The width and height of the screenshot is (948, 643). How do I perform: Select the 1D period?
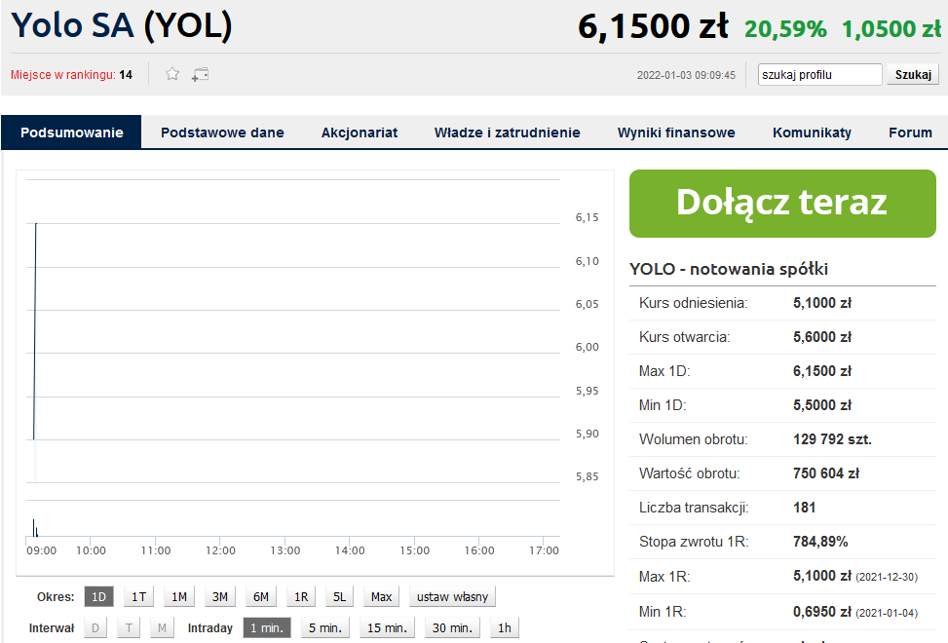coord(99,596)
